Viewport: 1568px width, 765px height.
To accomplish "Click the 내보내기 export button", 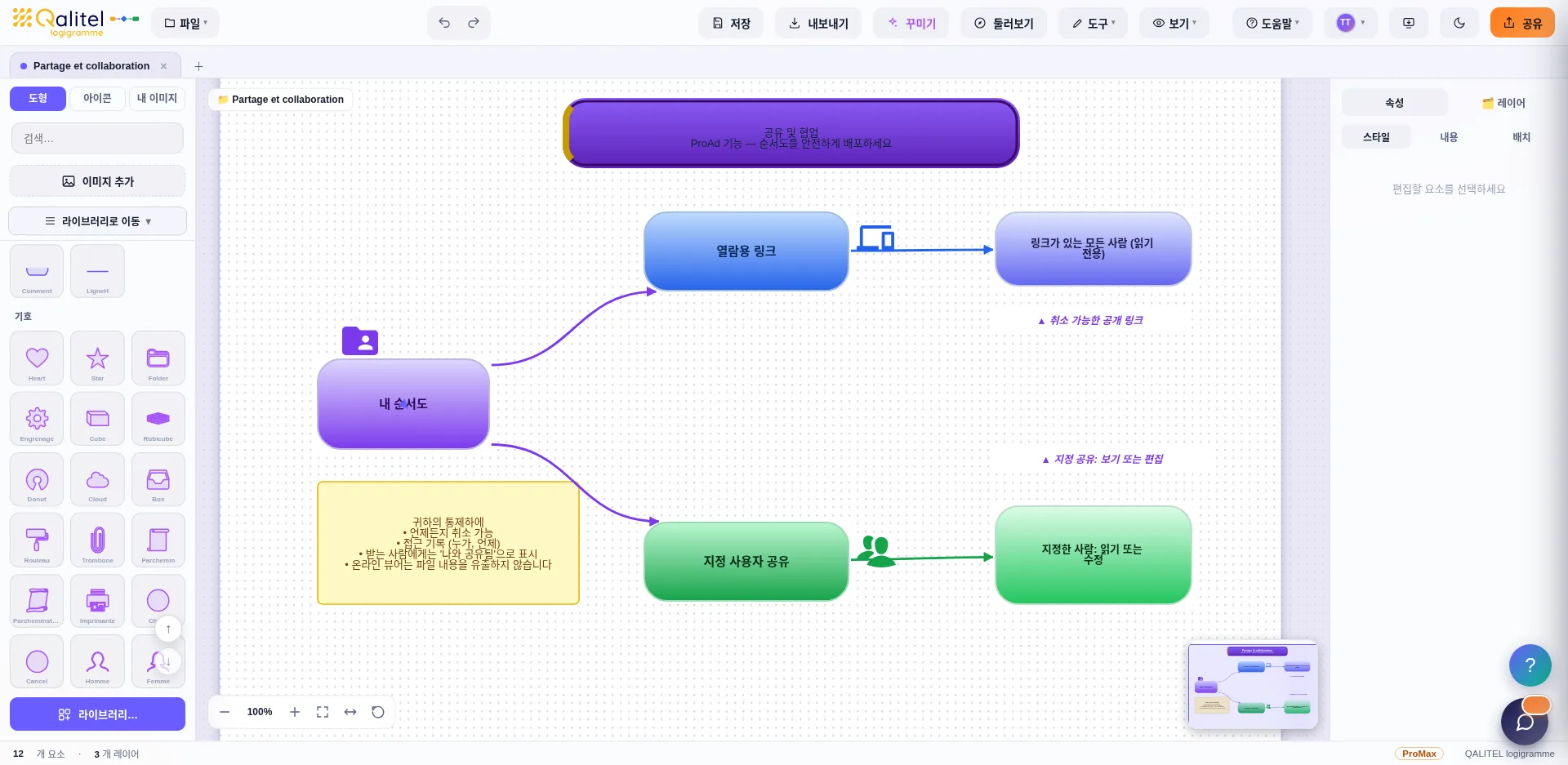I will click(818, 23).
